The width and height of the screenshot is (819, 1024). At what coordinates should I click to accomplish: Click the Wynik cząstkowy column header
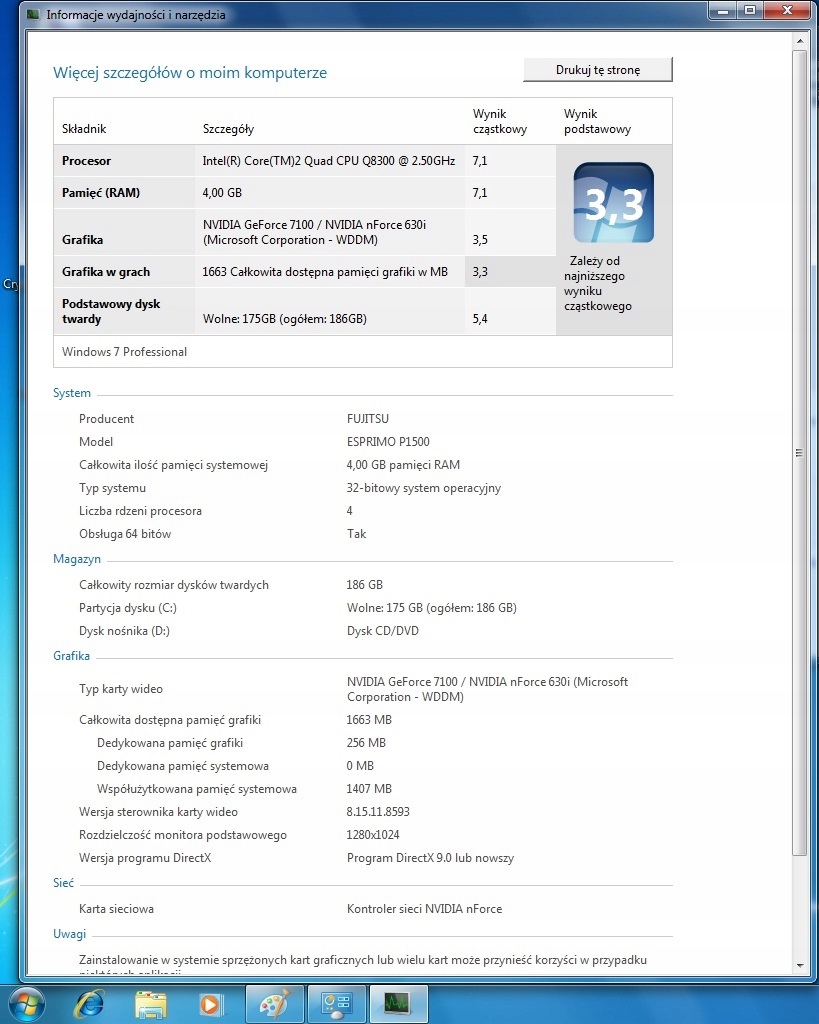coord(500,121)
